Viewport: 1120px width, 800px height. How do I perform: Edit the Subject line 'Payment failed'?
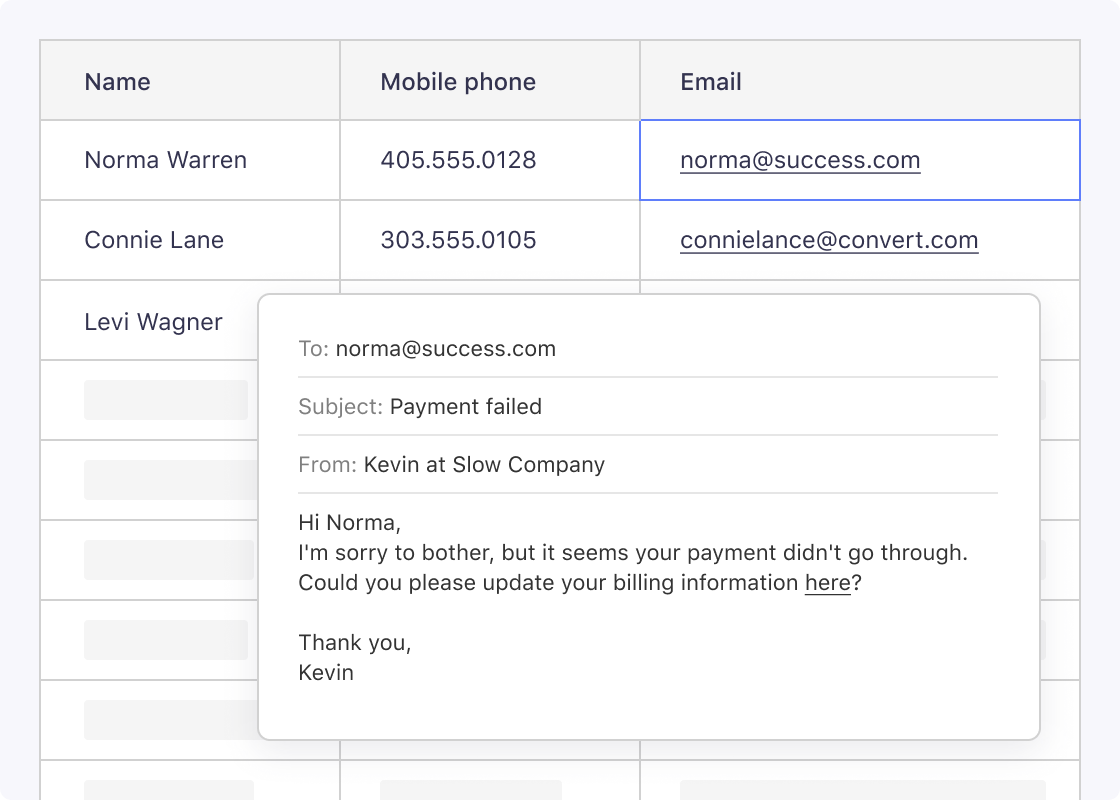[465, 407]
